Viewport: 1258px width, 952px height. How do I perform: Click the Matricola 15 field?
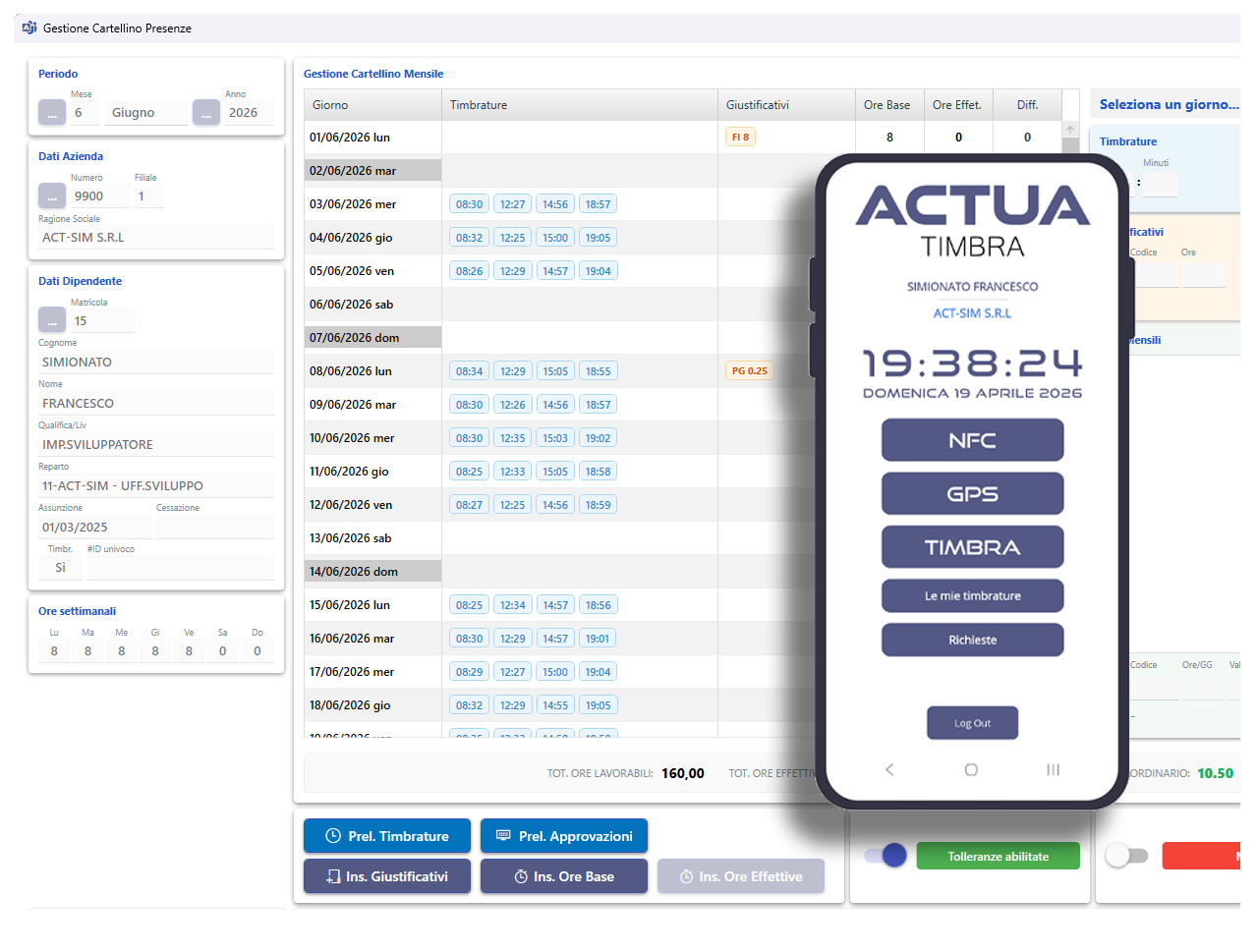pyautogui.click(x=102, y=320)
